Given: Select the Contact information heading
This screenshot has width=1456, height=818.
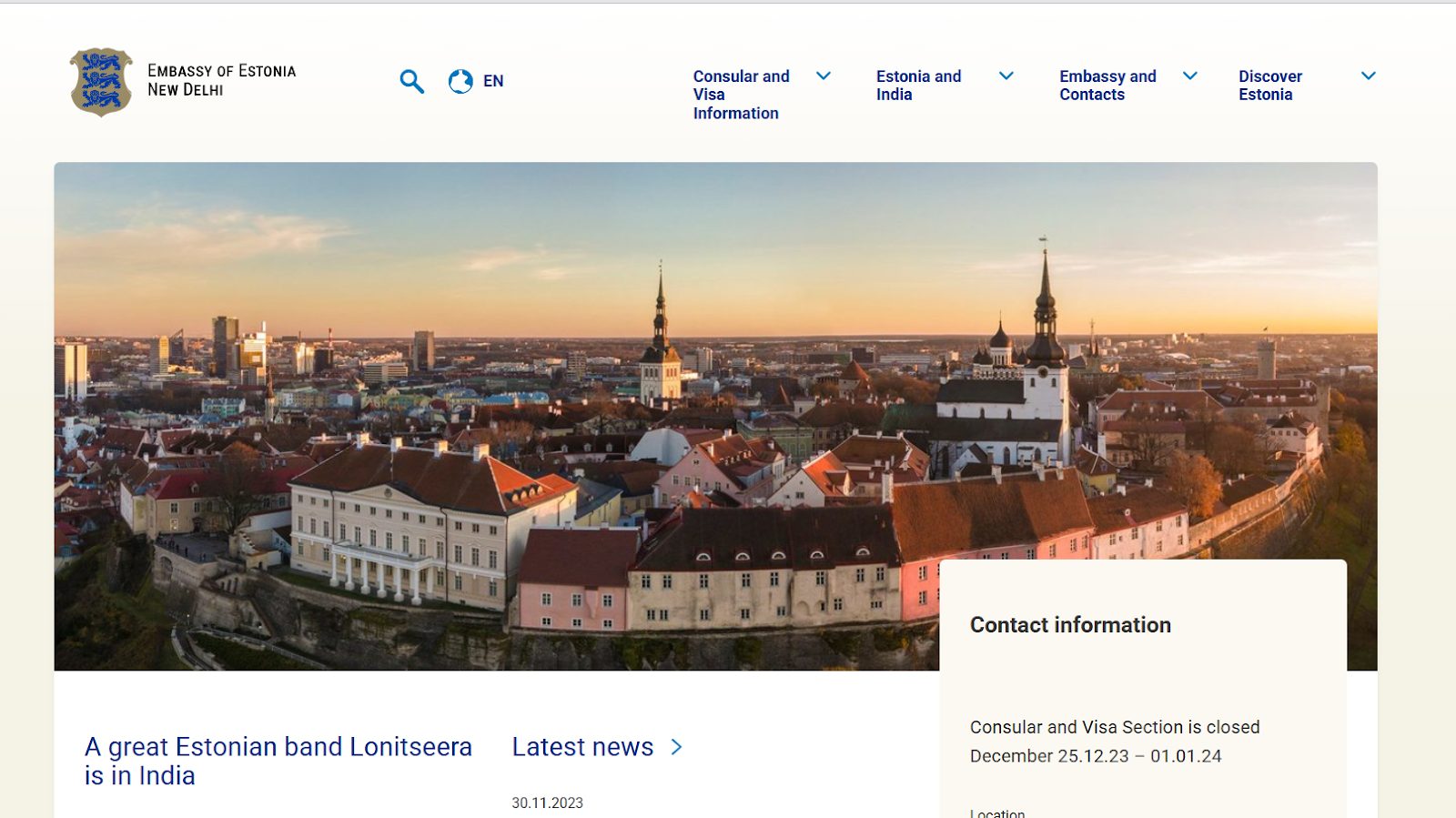Looking at the screenshot, I should [x=1070, y=625].
